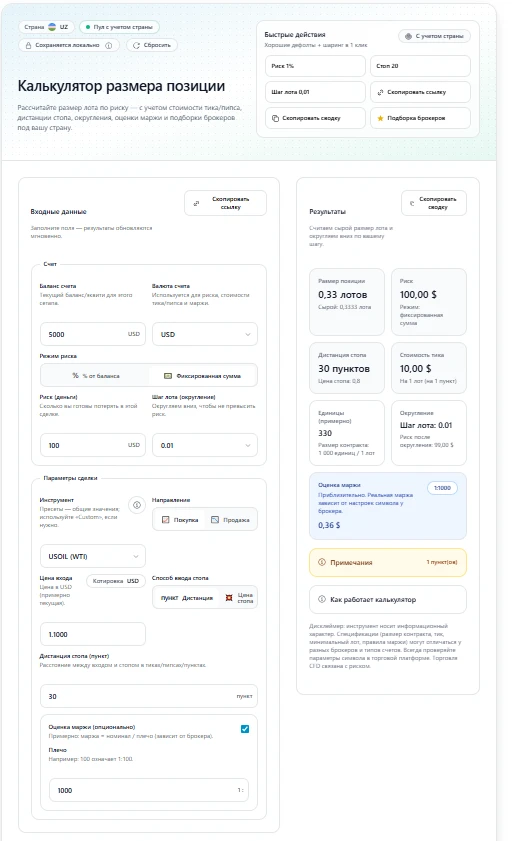
Task: Focus the Цена входа field 1.1000
Action: [x=93, y=634]
